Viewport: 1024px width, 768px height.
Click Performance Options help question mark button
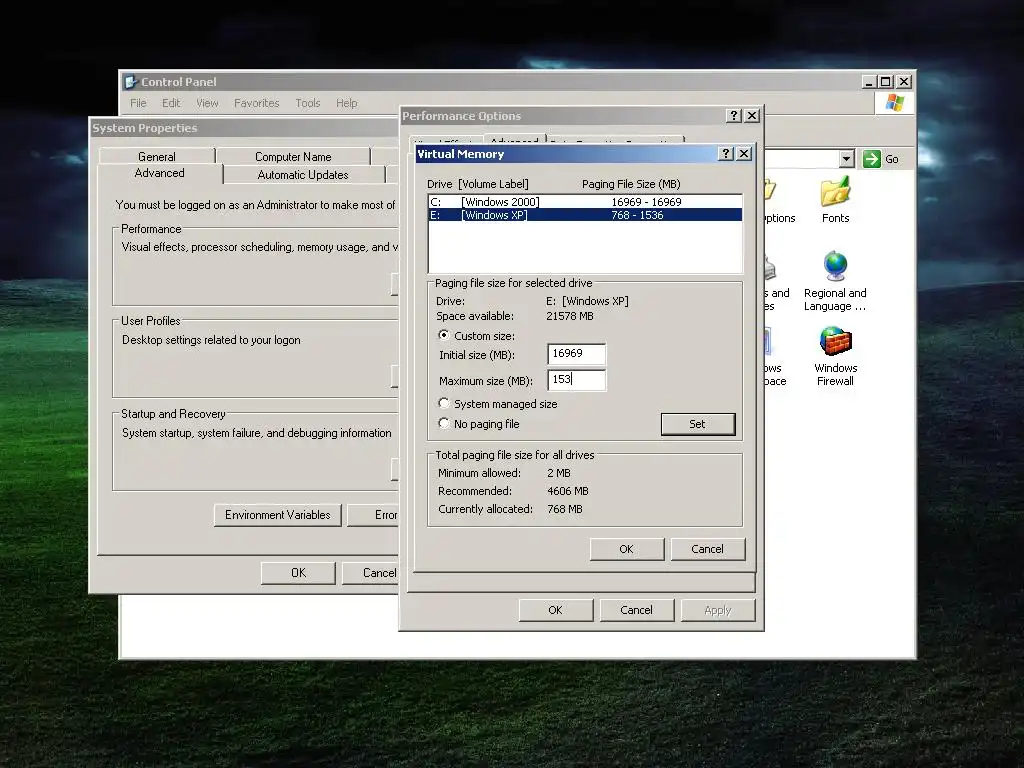pyautogui.click(x=734, y=116)
